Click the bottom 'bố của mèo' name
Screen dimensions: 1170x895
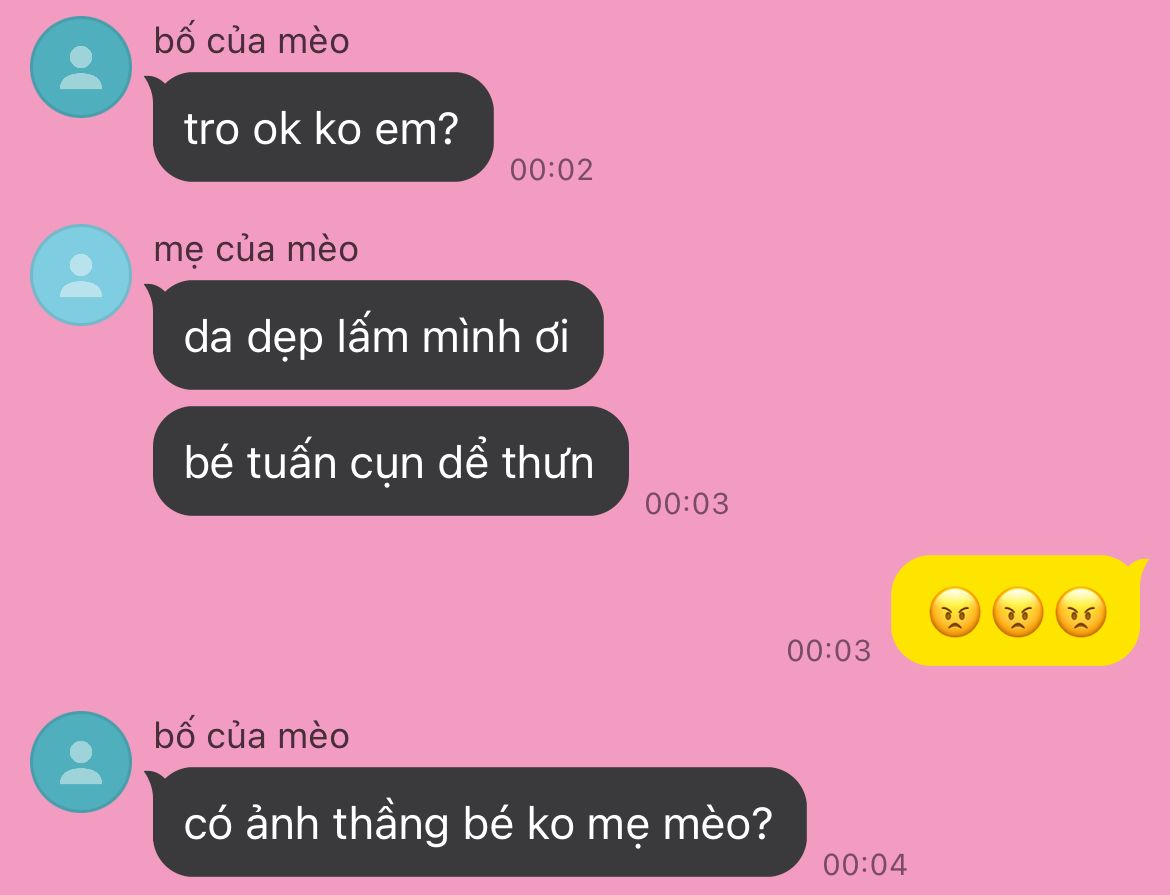[x=251, y=735]
